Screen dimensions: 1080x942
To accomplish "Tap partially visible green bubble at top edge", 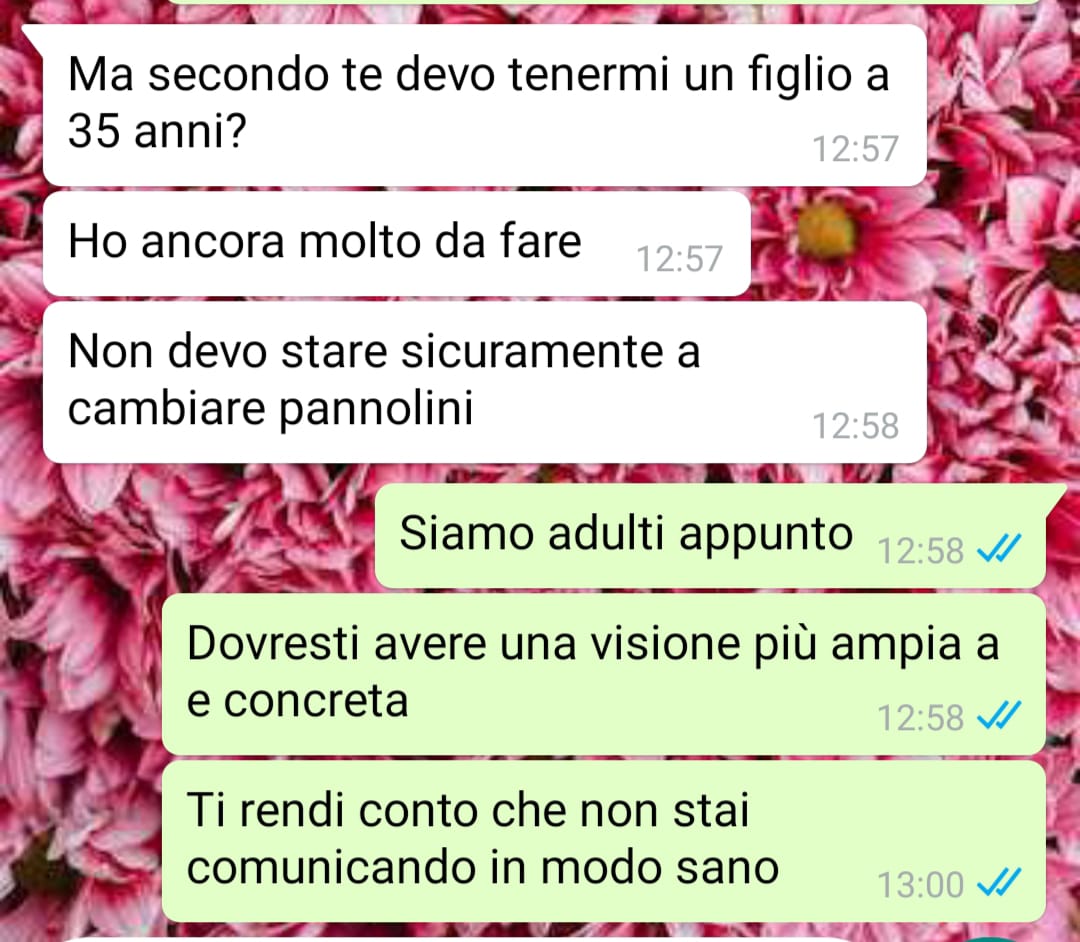I will click(604, 2).
